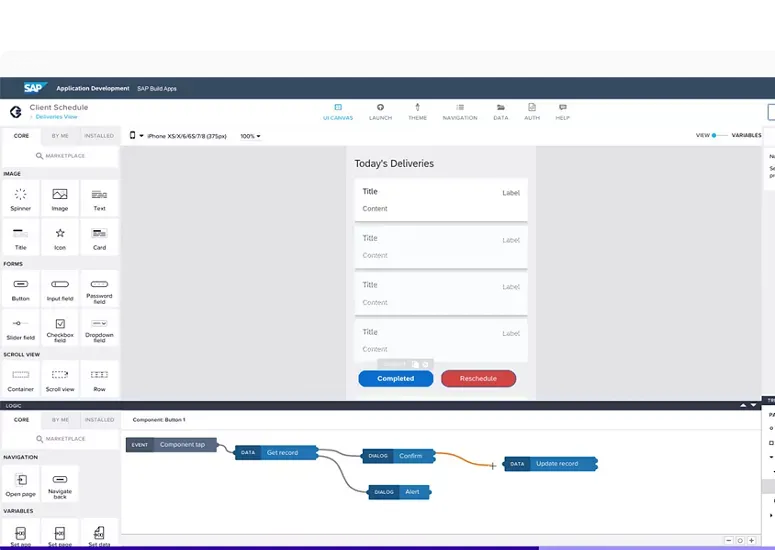Open the Help icon in top bar
Screen dimensions: 775x550
[x=562, y=112]
